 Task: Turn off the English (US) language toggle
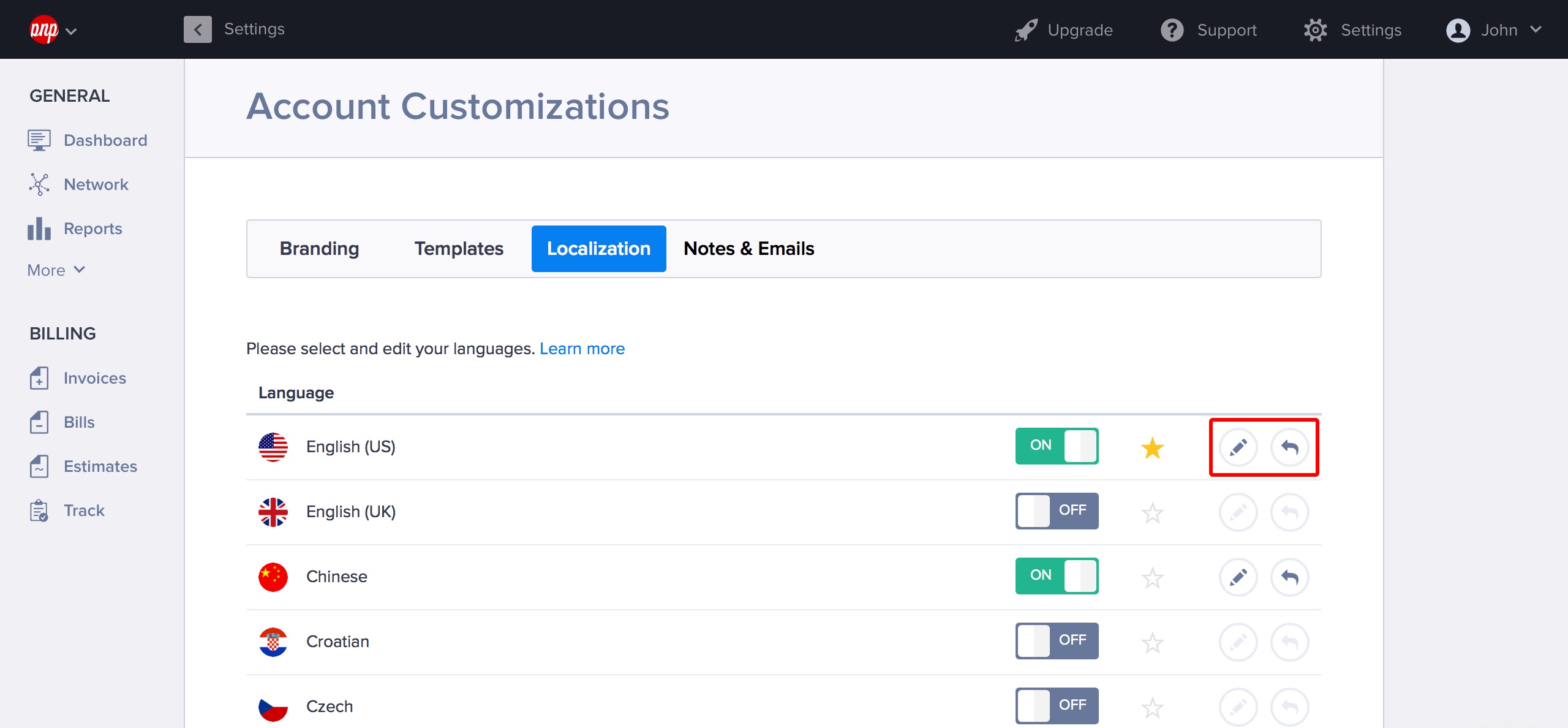click(1057, 446)
